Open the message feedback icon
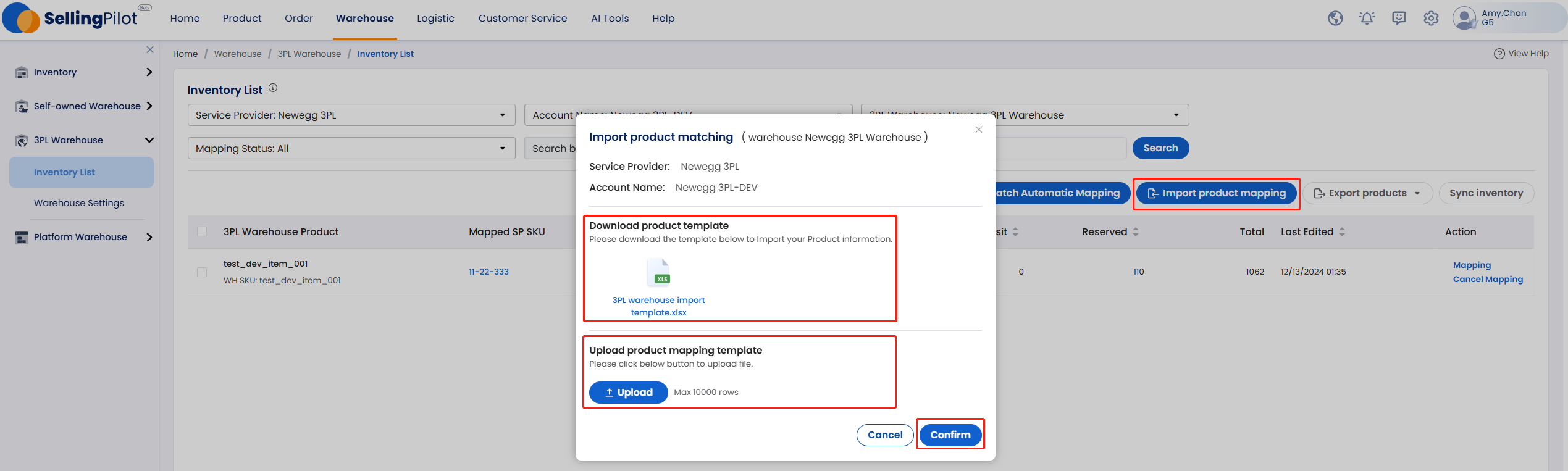Screen dimensions: 1568x471 [1399, 19]
